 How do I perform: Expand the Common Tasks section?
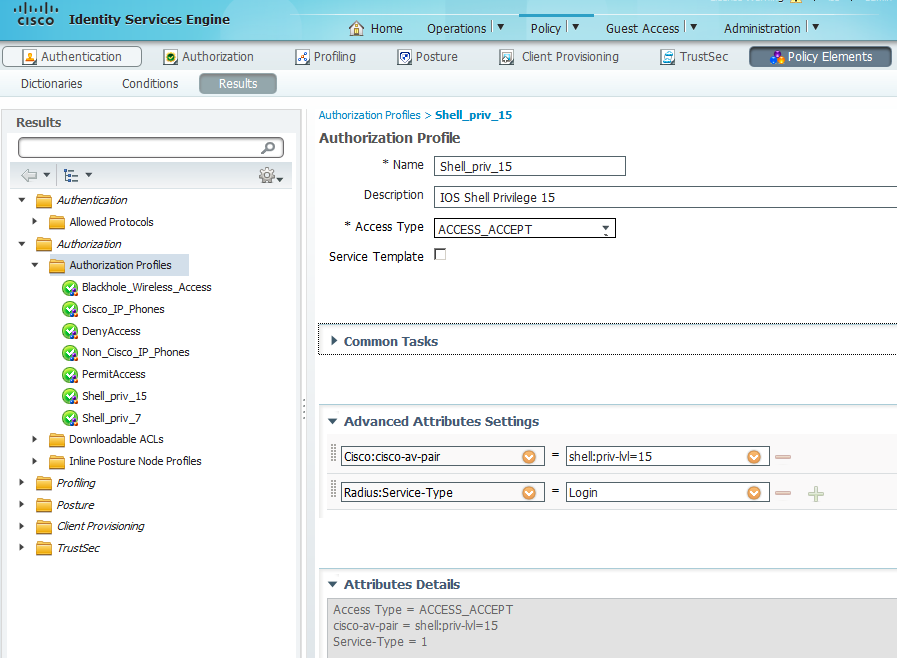(334, 341)
